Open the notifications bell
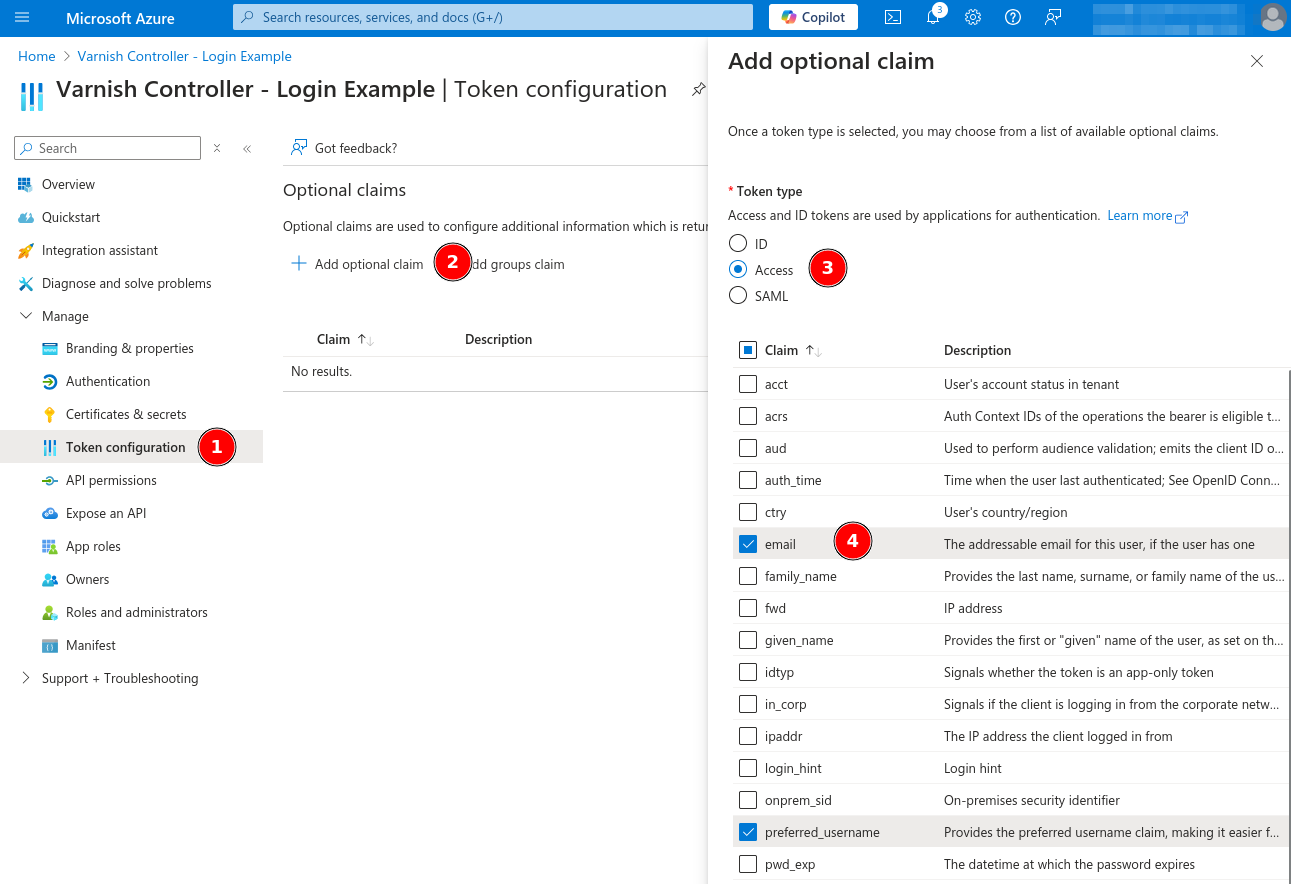Image resolution: width=1291 pixels, height=884 pixels. click(x=933, y=17)
